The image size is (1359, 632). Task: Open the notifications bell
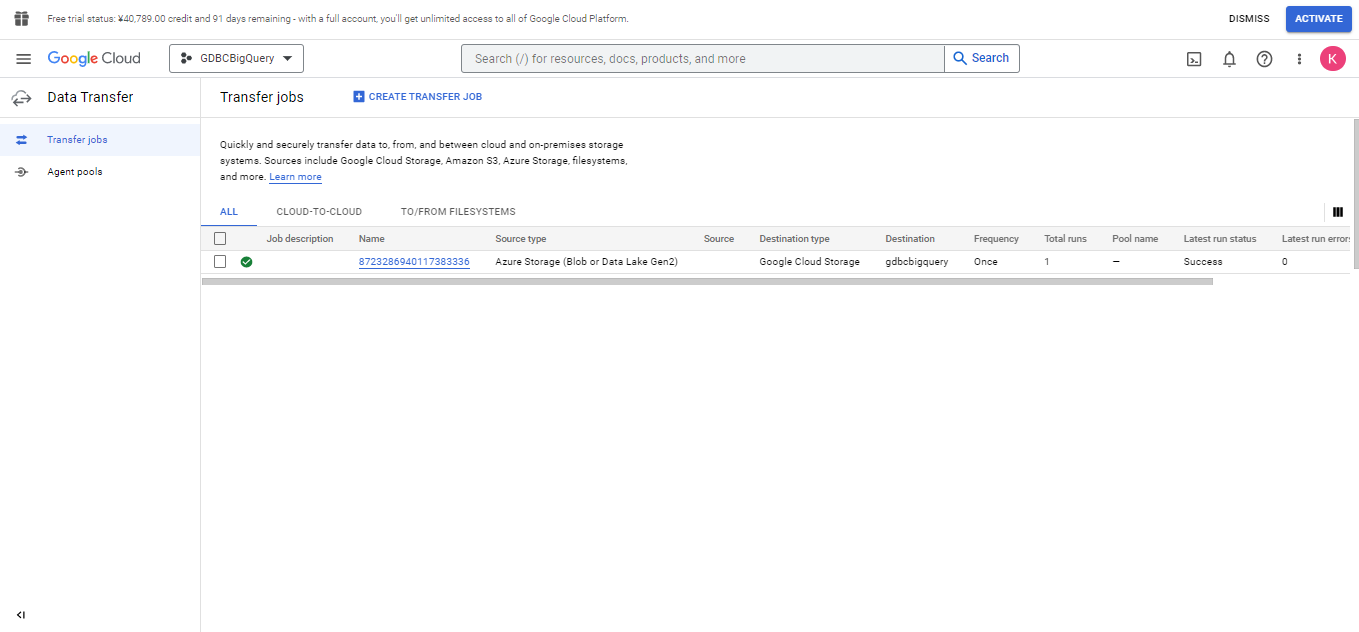pos(1229,59)
